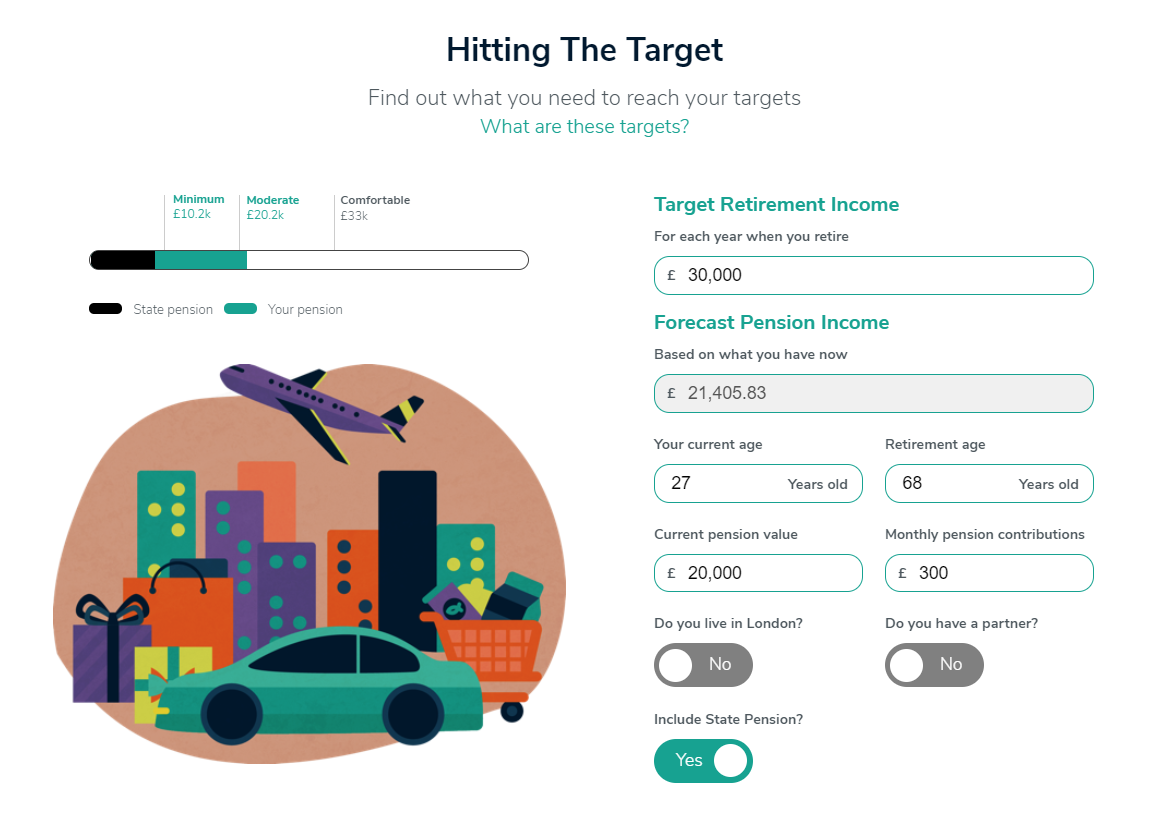Click the pension progress bar
The image size is (1168, 820).
[310, 259]
